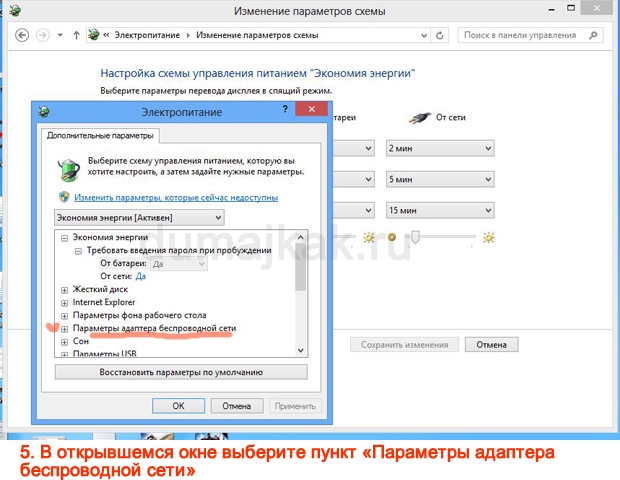Select Параметры адаптера беспроводной сети item
The height and width of the screenshot is (480, 620).
click(155, 328)
